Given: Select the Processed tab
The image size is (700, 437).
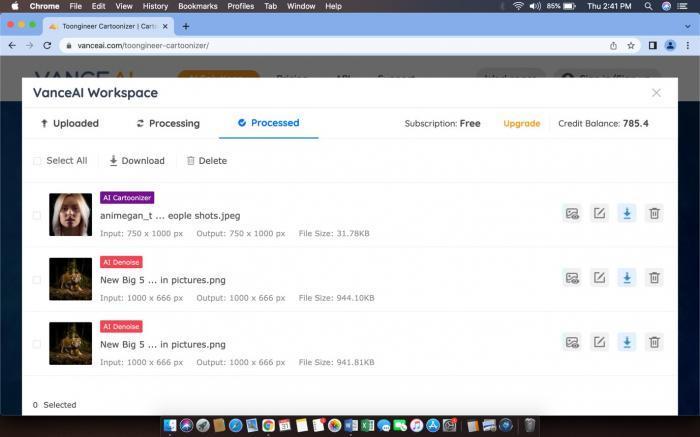Looking at the screenshot, I should pyautogui.click(x=269, y=123).
